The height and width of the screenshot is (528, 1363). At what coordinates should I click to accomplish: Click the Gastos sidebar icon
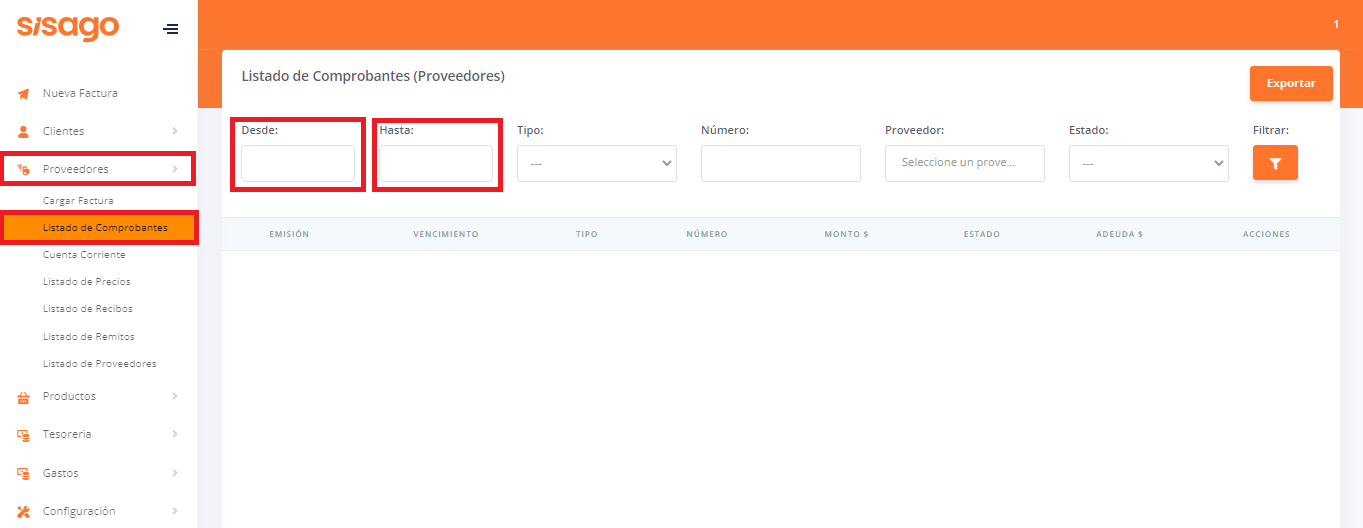pos(24,473)
